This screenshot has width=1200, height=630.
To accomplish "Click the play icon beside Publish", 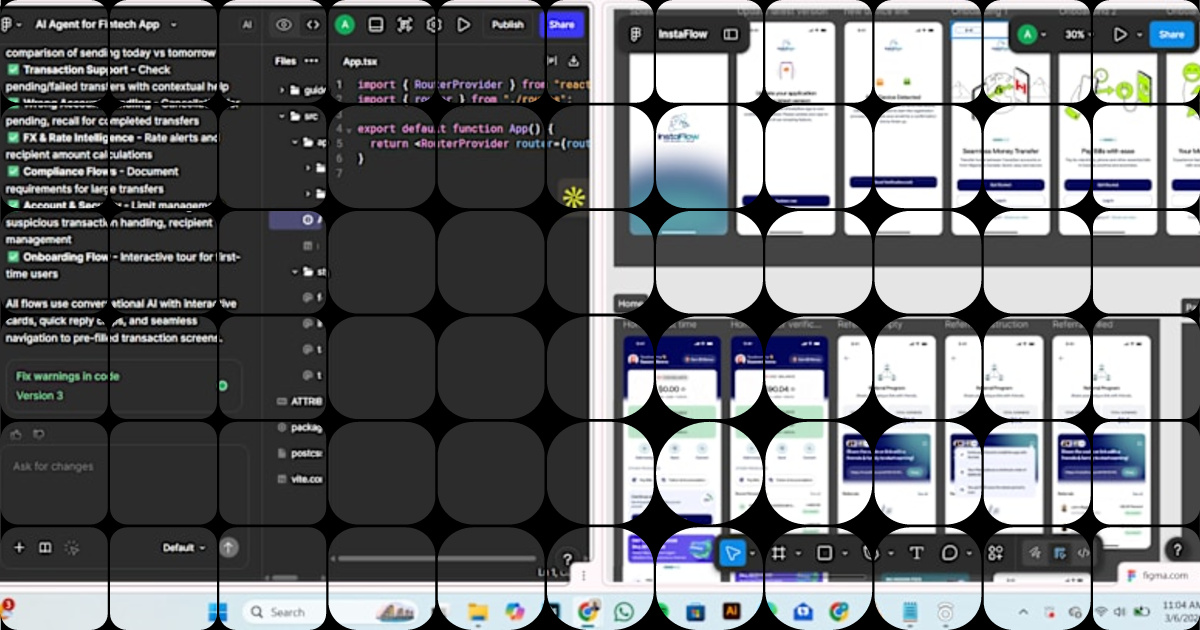I will click(464, 24).
